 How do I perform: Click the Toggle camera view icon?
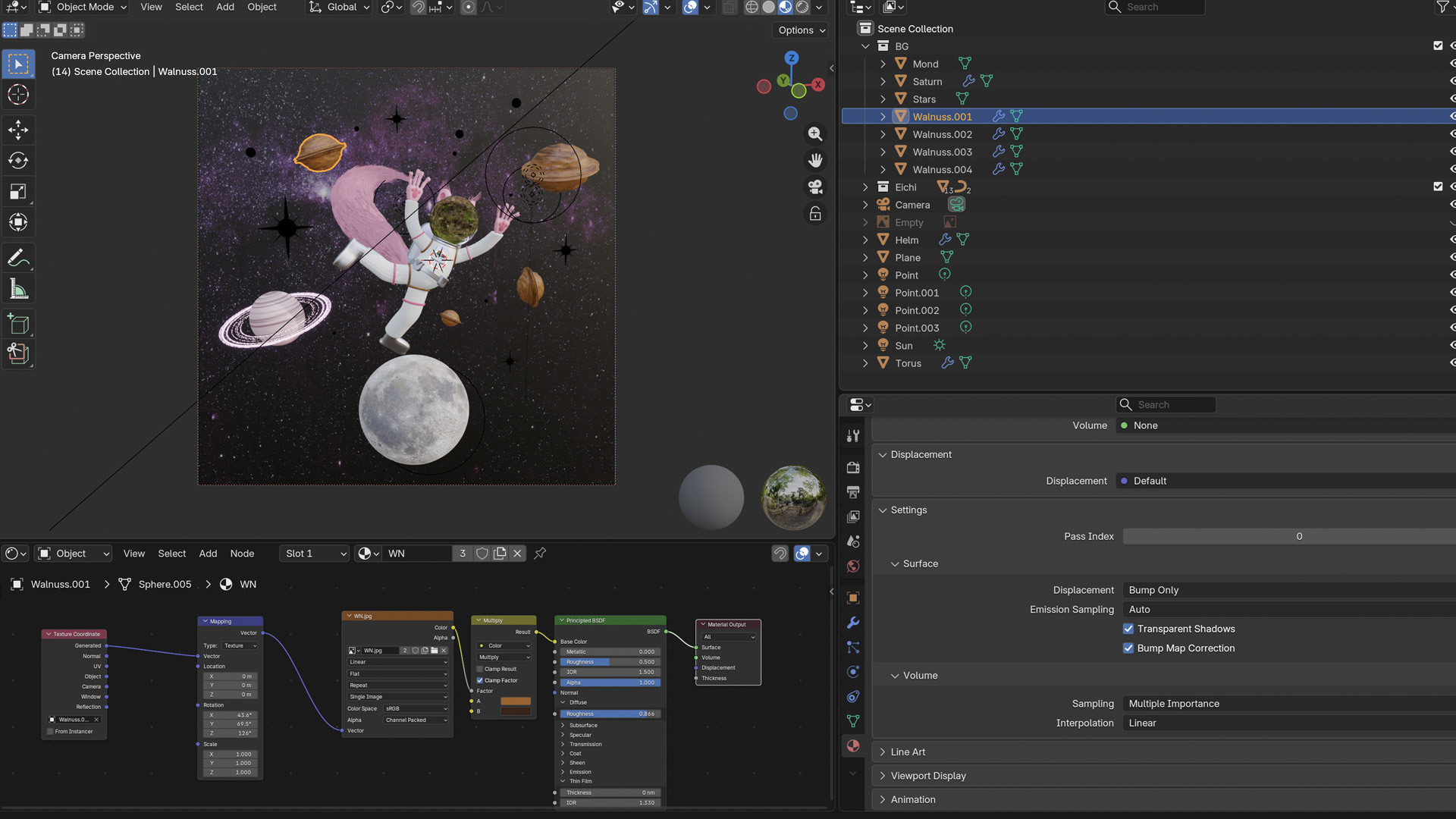point(815,187)
